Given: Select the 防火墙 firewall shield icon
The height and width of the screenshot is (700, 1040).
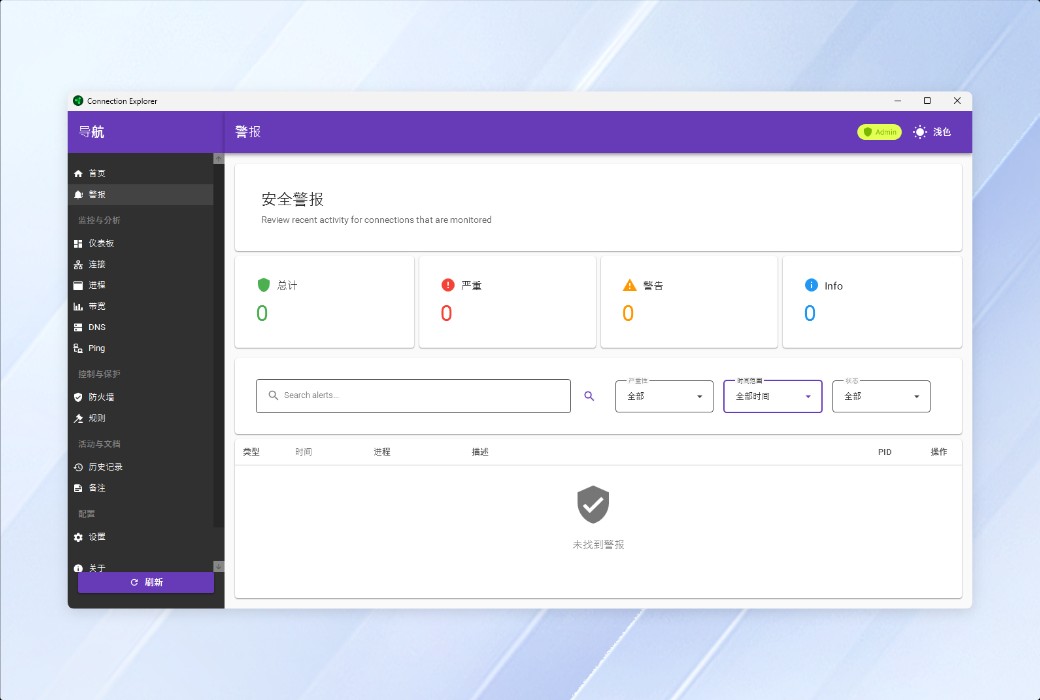Looking at the screenshot, I should click(x=78, y=397).
